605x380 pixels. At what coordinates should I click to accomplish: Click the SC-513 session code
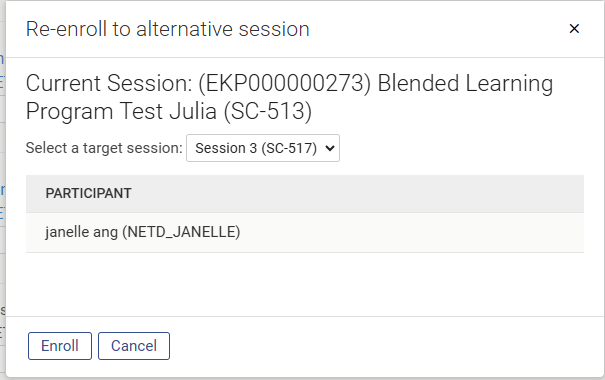(268, 111)
